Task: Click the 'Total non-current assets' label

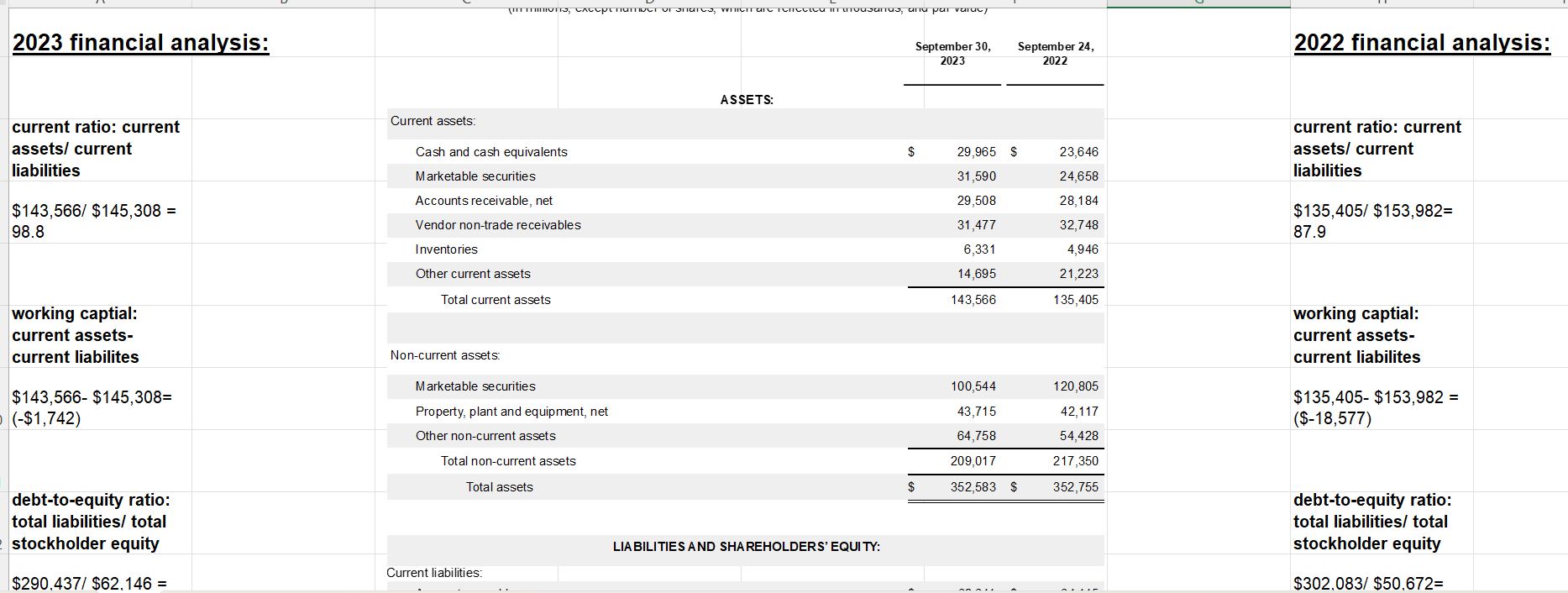Action: tap(508, 461)
